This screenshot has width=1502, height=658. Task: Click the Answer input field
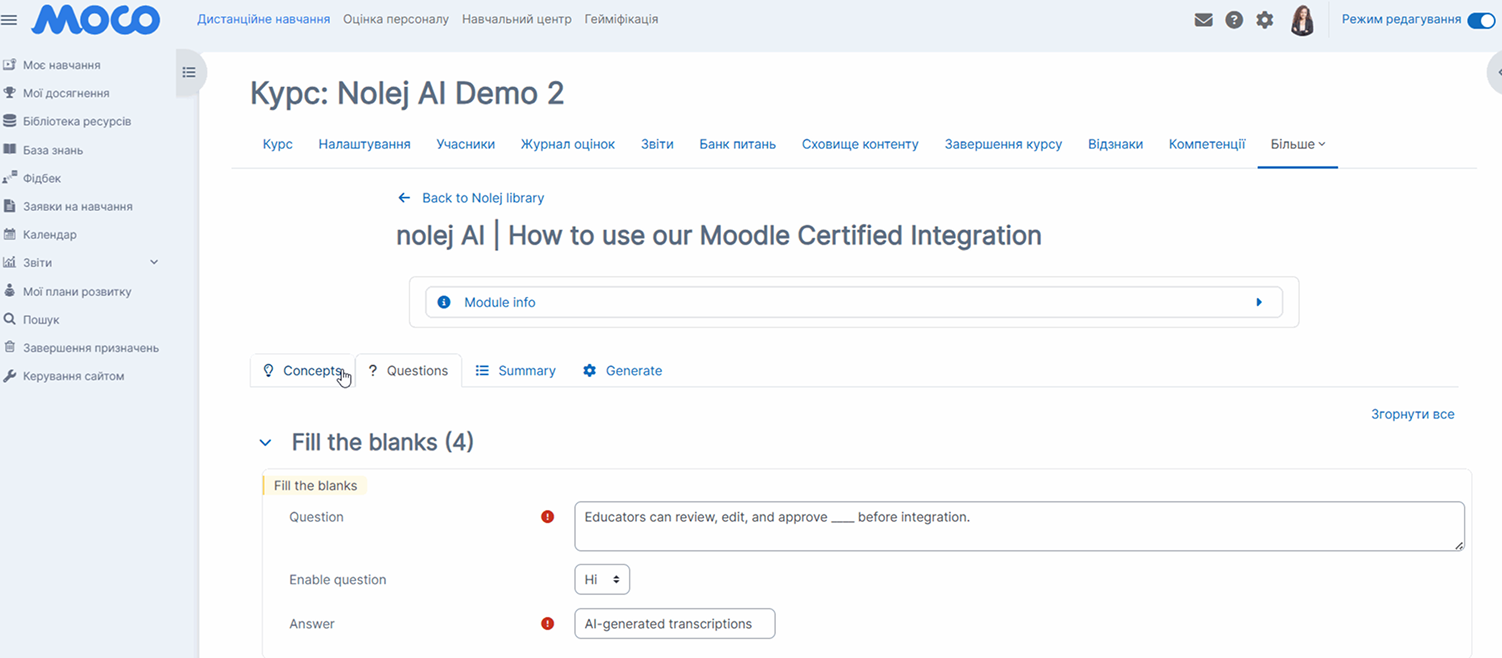click(674, 623)
